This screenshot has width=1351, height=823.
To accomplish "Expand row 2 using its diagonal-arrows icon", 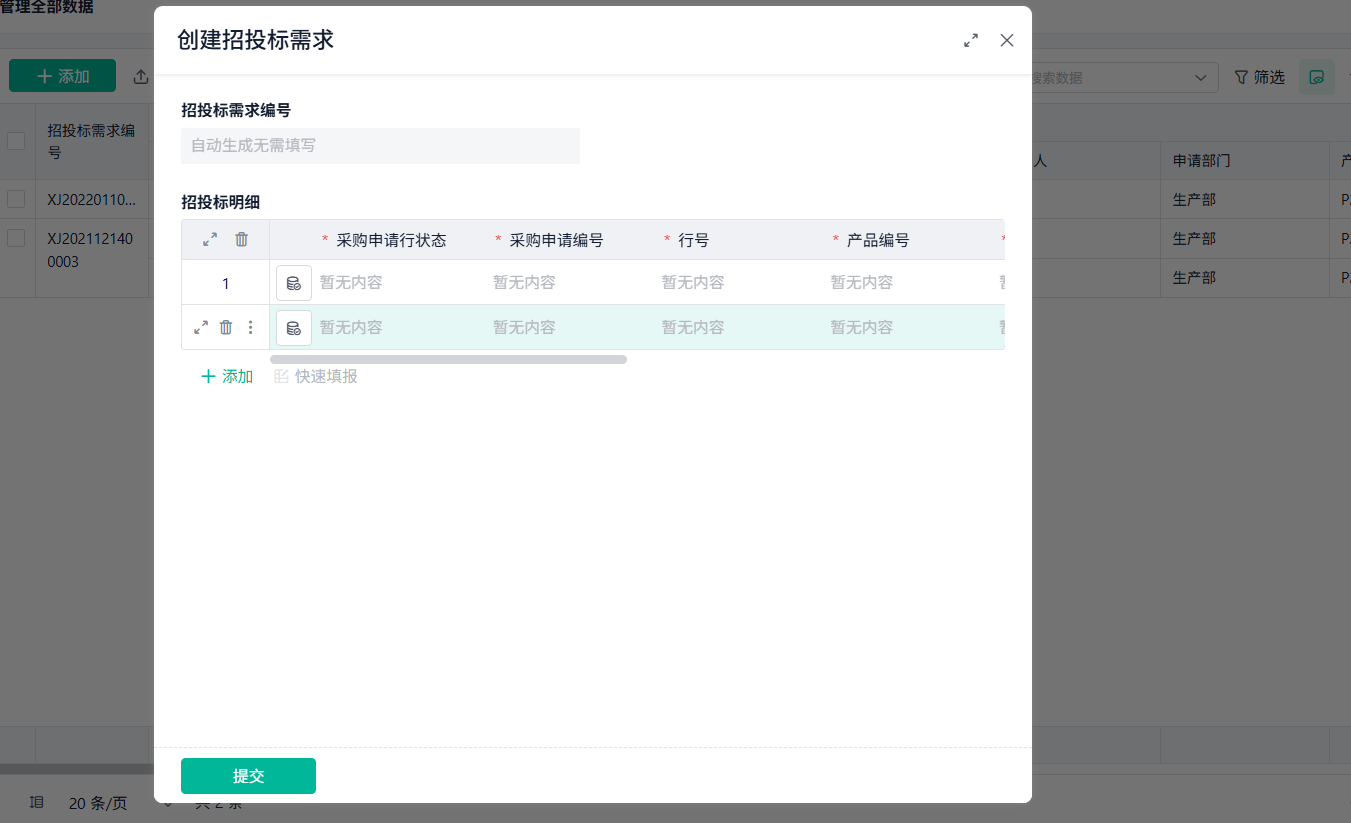I will 201,326.
